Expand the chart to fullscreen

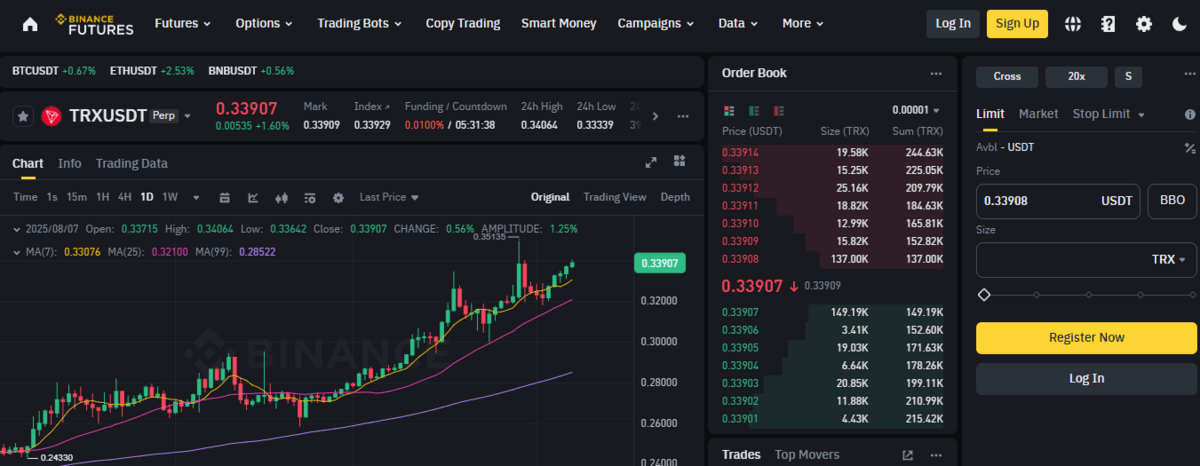tap(651, 162)
